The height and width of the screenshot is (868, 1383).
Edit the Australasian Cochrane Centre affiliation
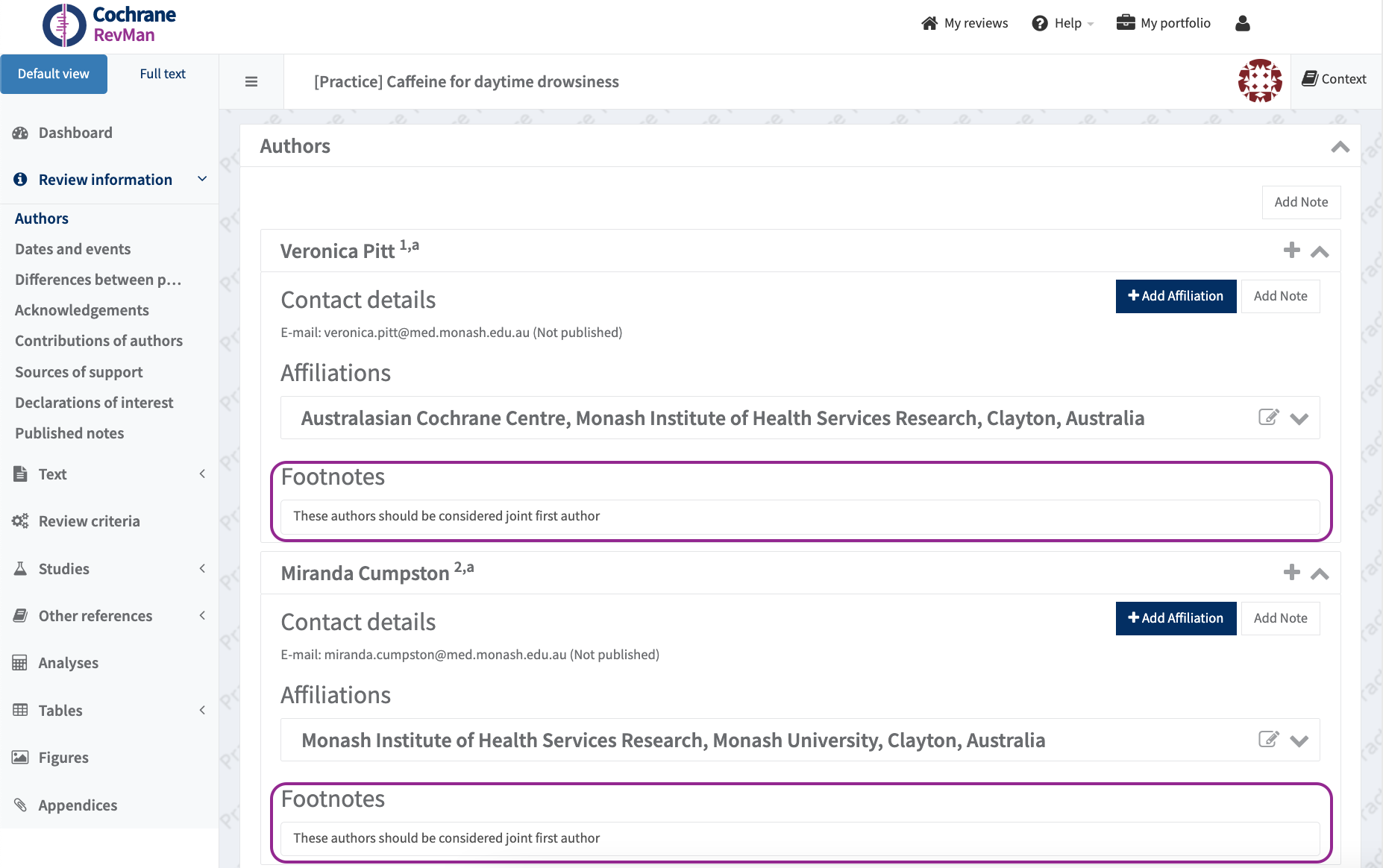(x=1268, y=418)
